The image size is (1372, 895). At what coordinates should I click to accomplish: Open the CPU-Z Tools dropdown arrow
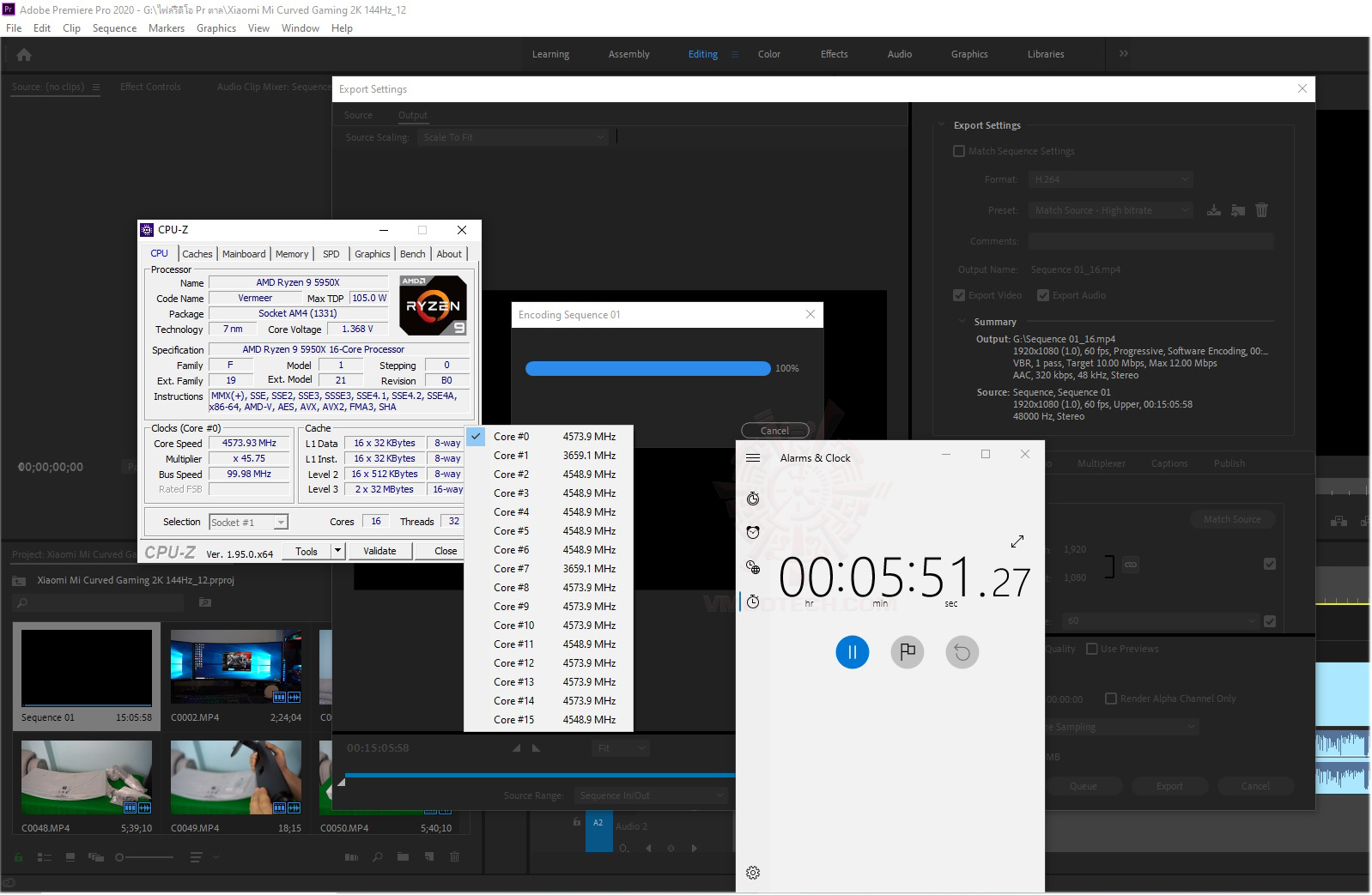pos(338,551)
